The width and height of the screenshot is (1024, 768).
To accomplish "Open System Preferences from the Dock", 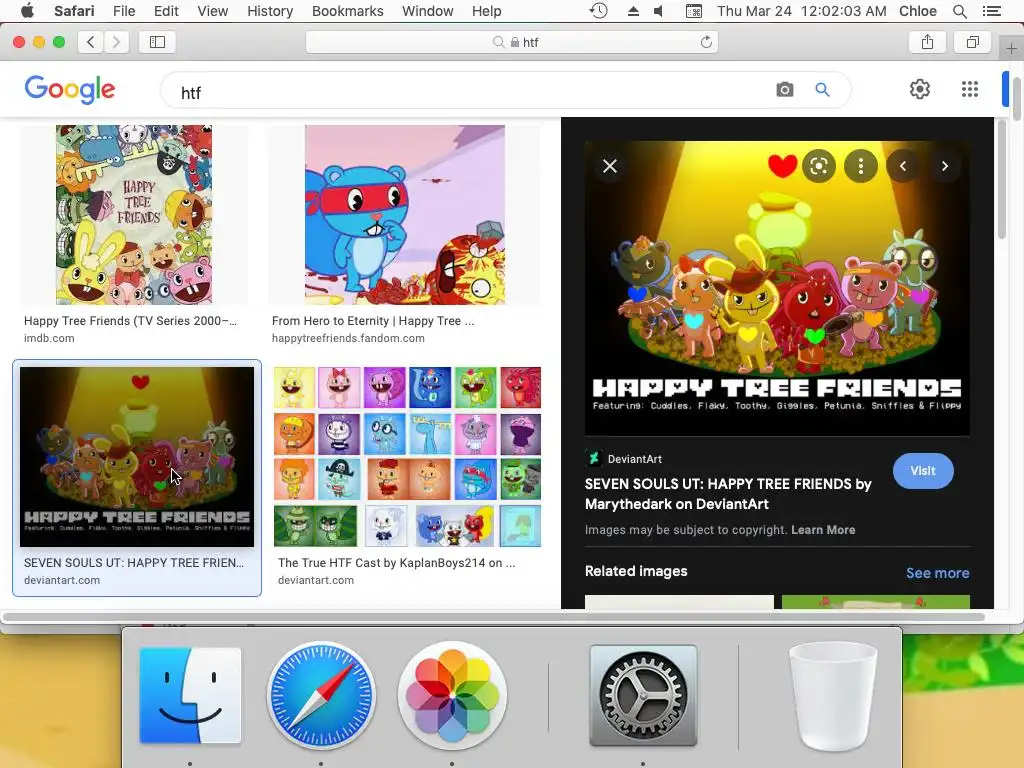I will [643, 695].
